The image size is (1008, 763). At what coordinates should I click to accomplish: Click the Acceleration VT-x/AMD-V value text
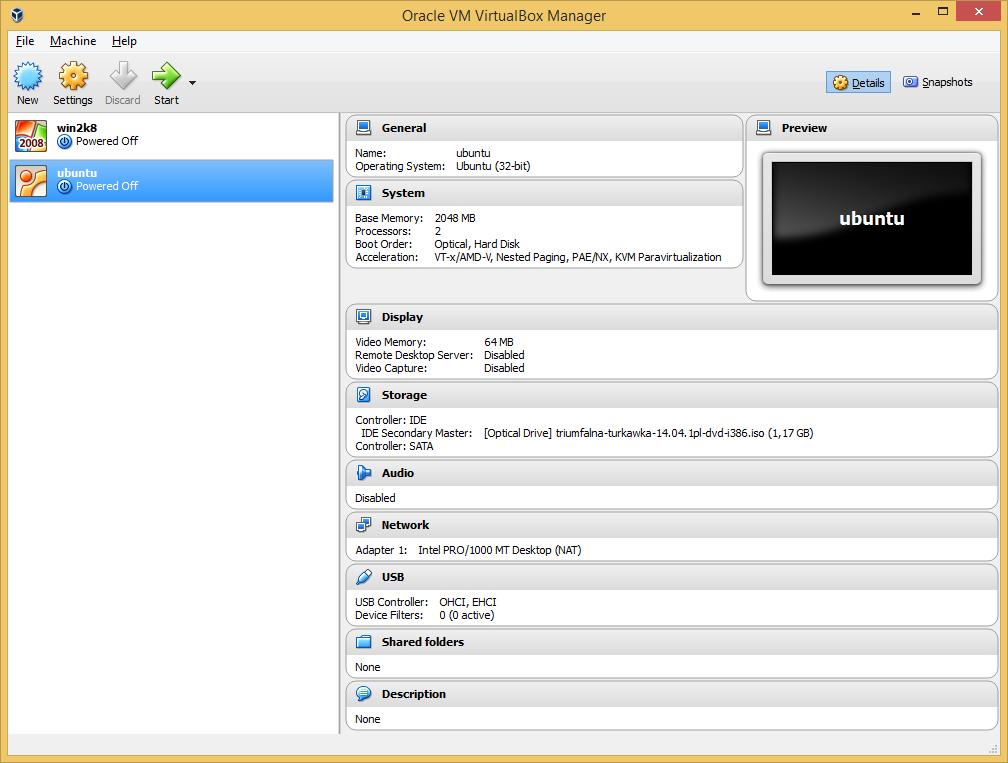(578, 257)
